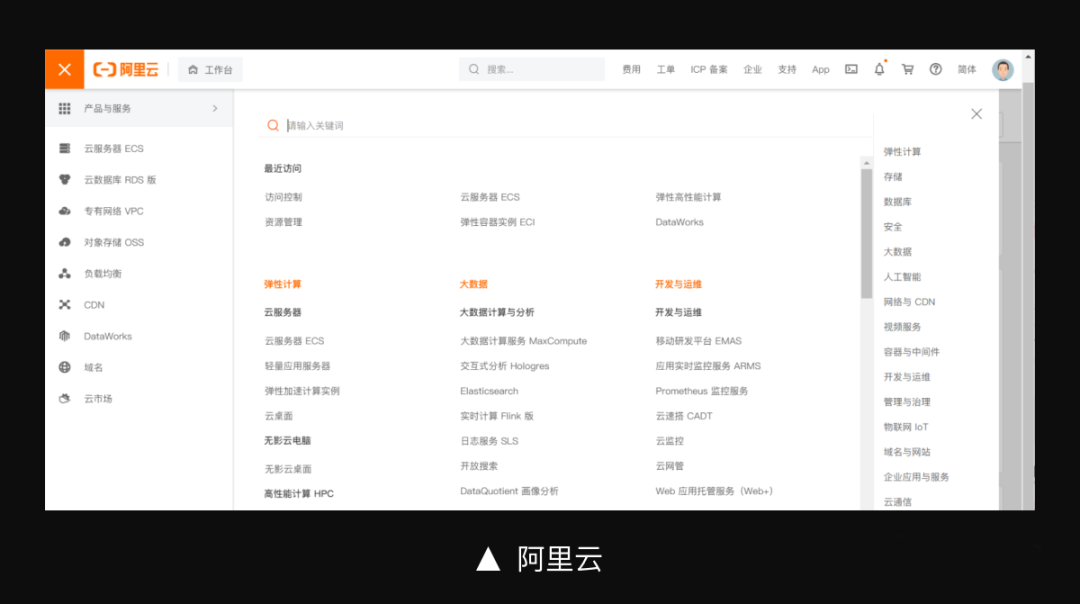Close the orange X menu button

[x=65, y=69]
